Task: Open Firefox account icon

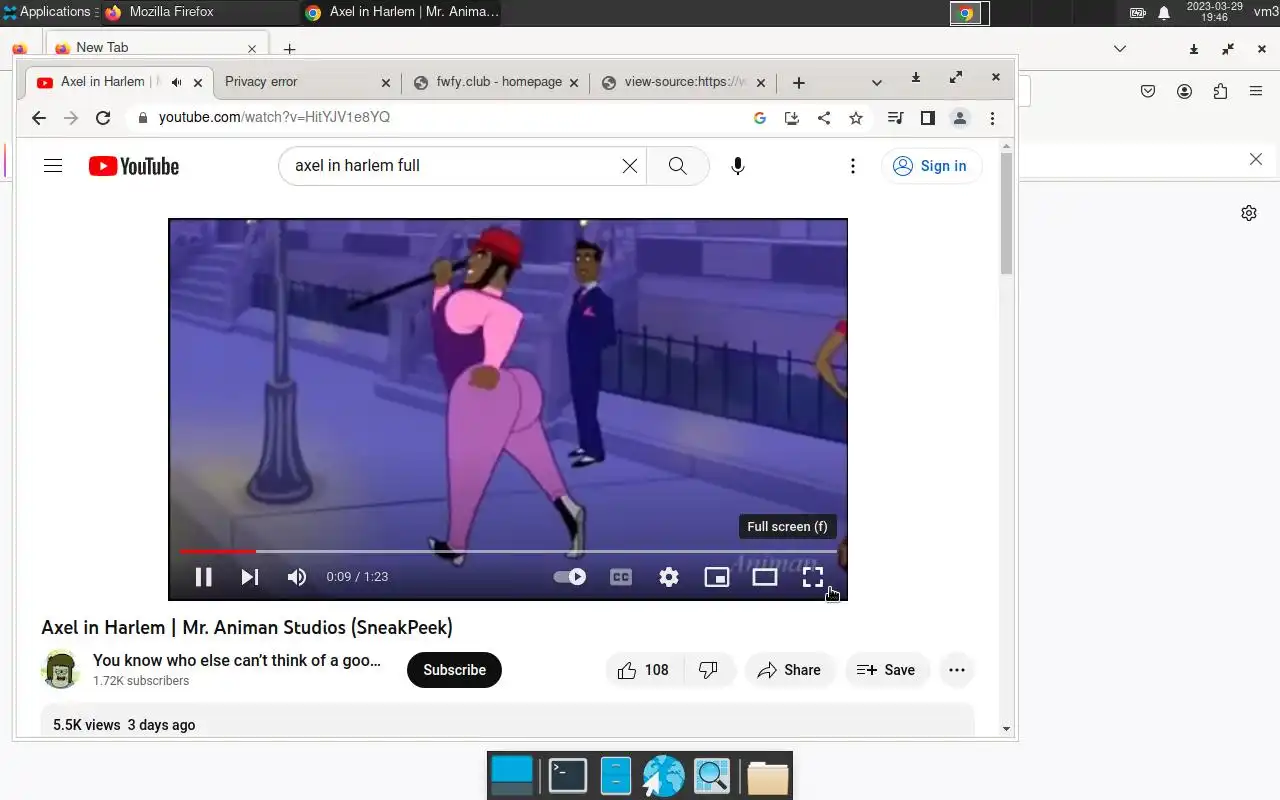Action: tap(1184, 91)
